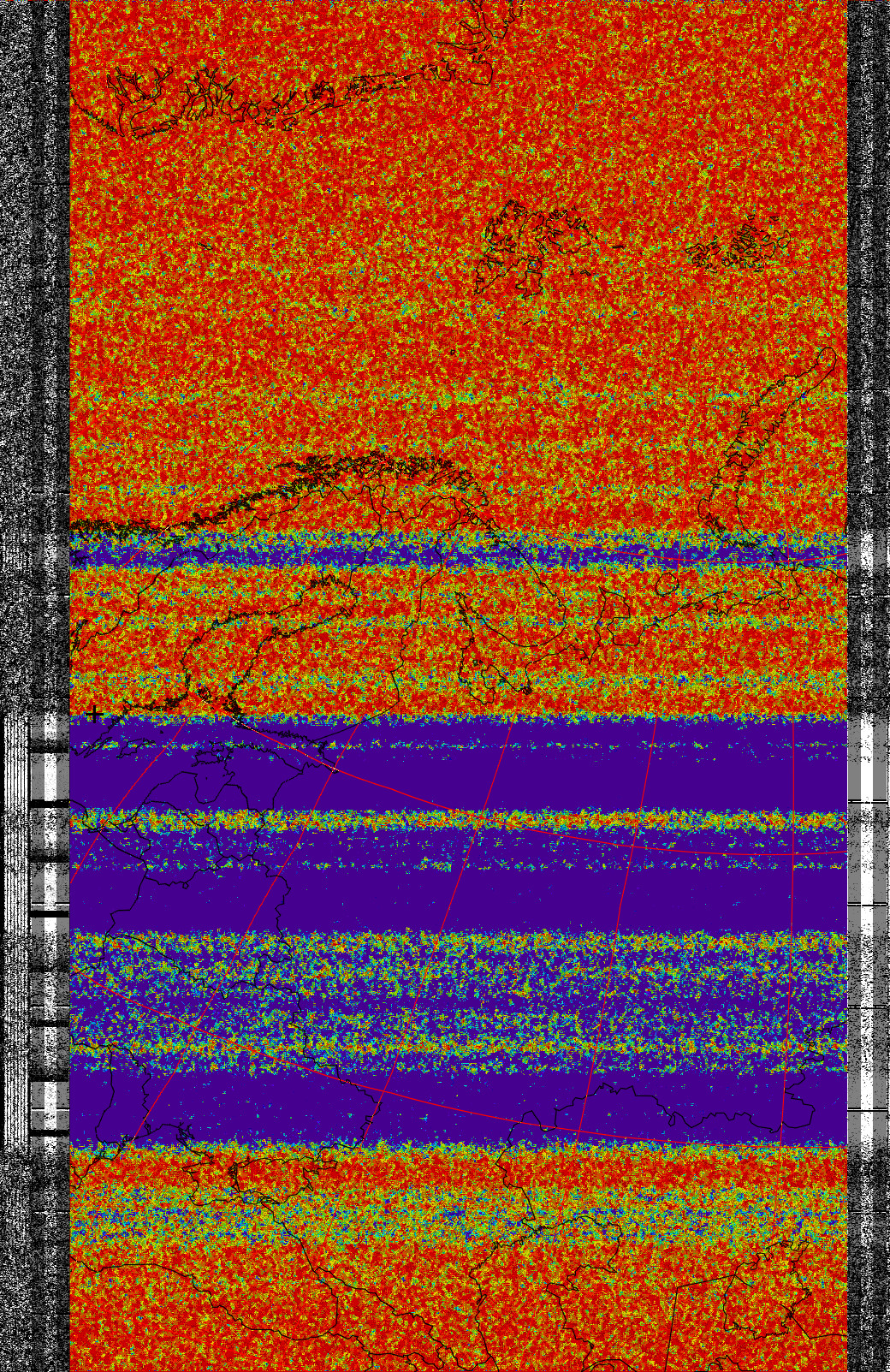Click the black cross ground station marker

(x=93, y=715)
